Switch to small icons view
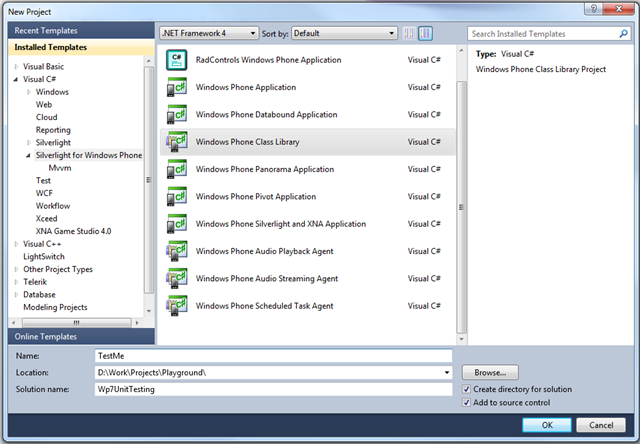Image resolution: width=640 pixels, height=444 pixels. 409,33
